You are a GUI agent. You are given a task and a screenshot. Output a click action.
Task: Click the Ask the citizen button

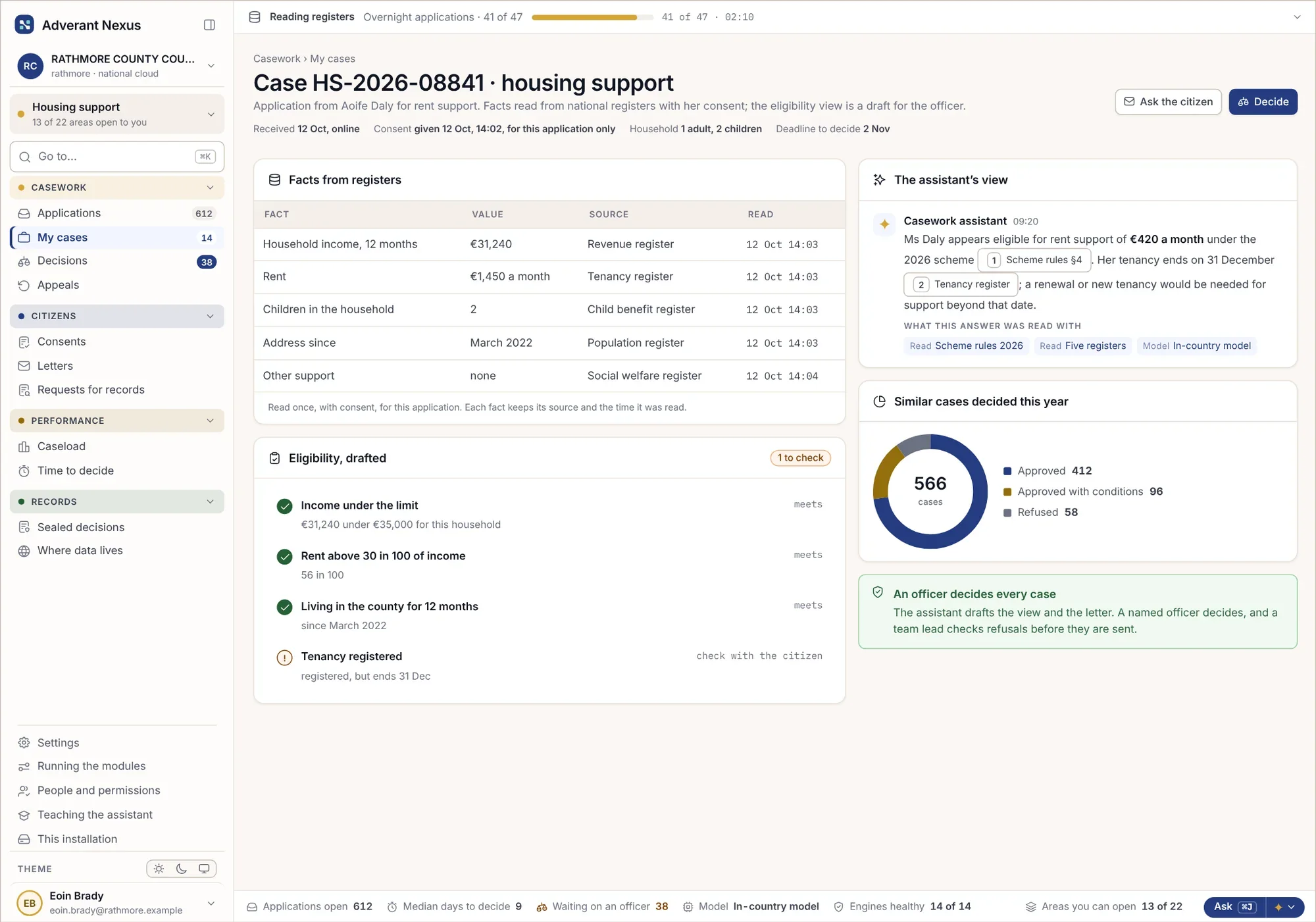1168,102
